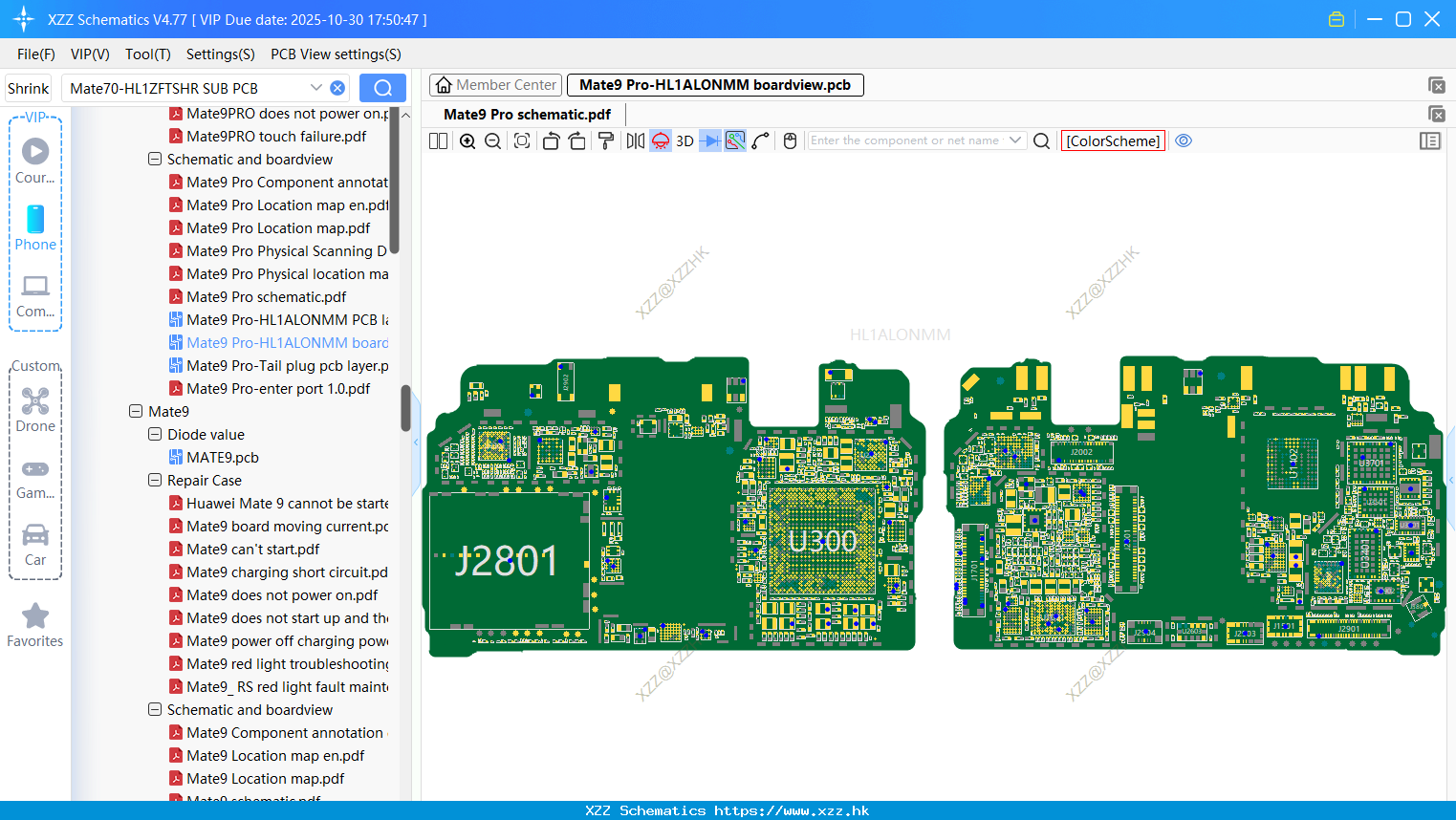The width and height of the screenshot is (1456, 820).
Task: Open Mate9 Pro-enter port 1.0.pdf
Action: (278, 389)
